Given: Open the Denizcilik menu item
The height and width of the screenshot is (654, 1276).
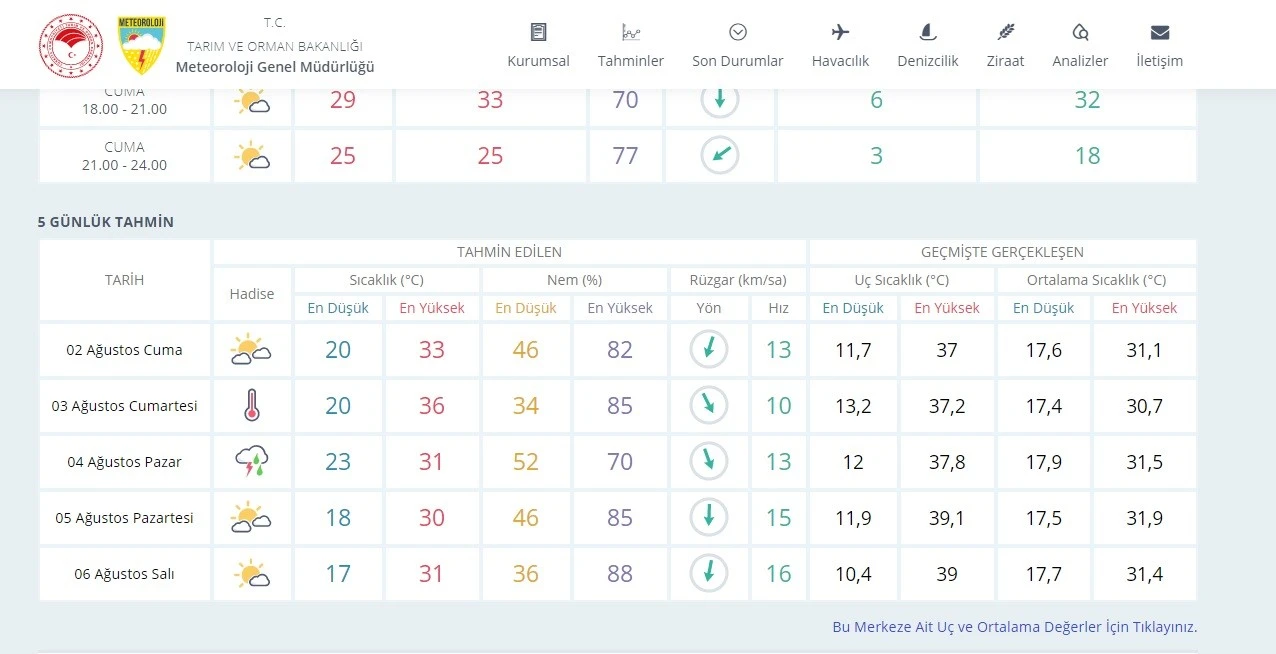Looking at the screenshot, I should (x=928, y=61).
